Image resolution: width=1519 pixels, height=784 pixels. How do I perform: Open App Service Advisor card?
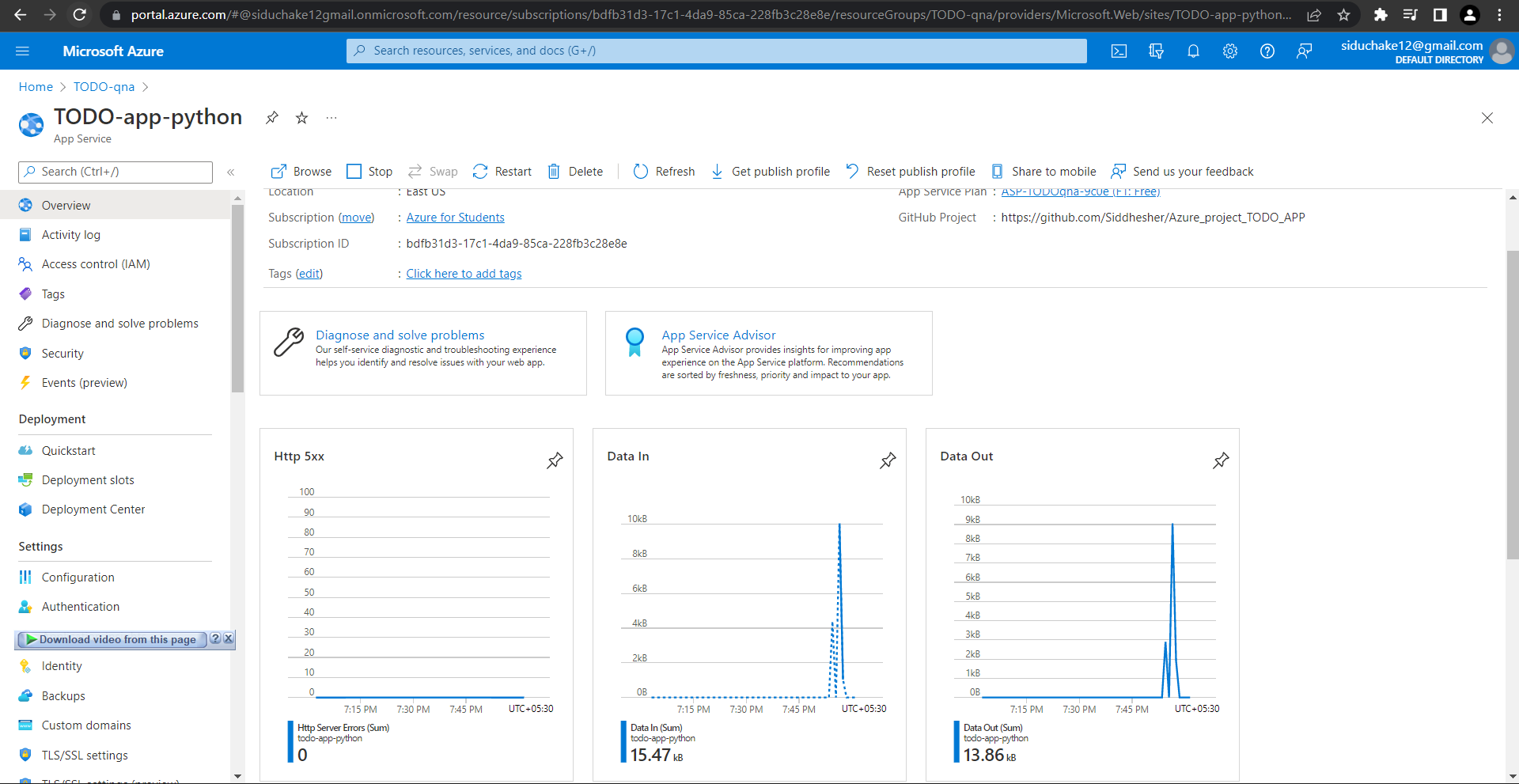click(769, 353)
